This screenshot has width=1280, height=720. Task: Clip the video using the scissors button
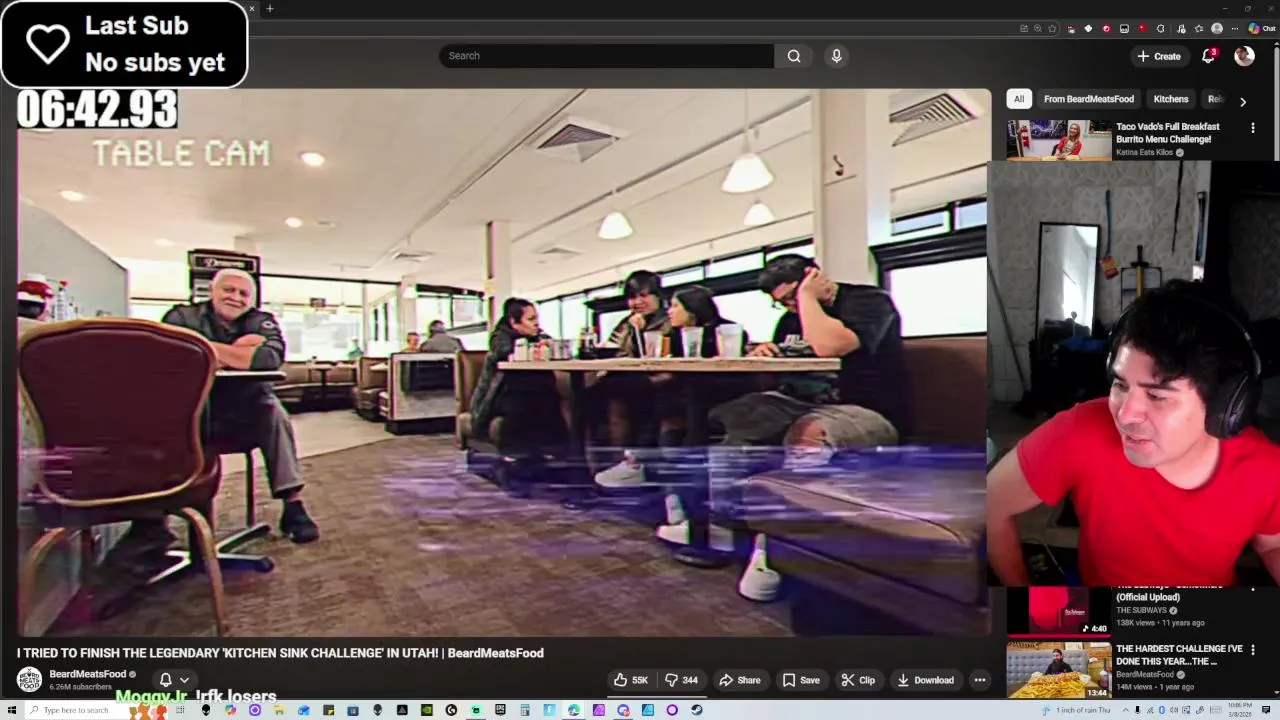tap(858, 680)
